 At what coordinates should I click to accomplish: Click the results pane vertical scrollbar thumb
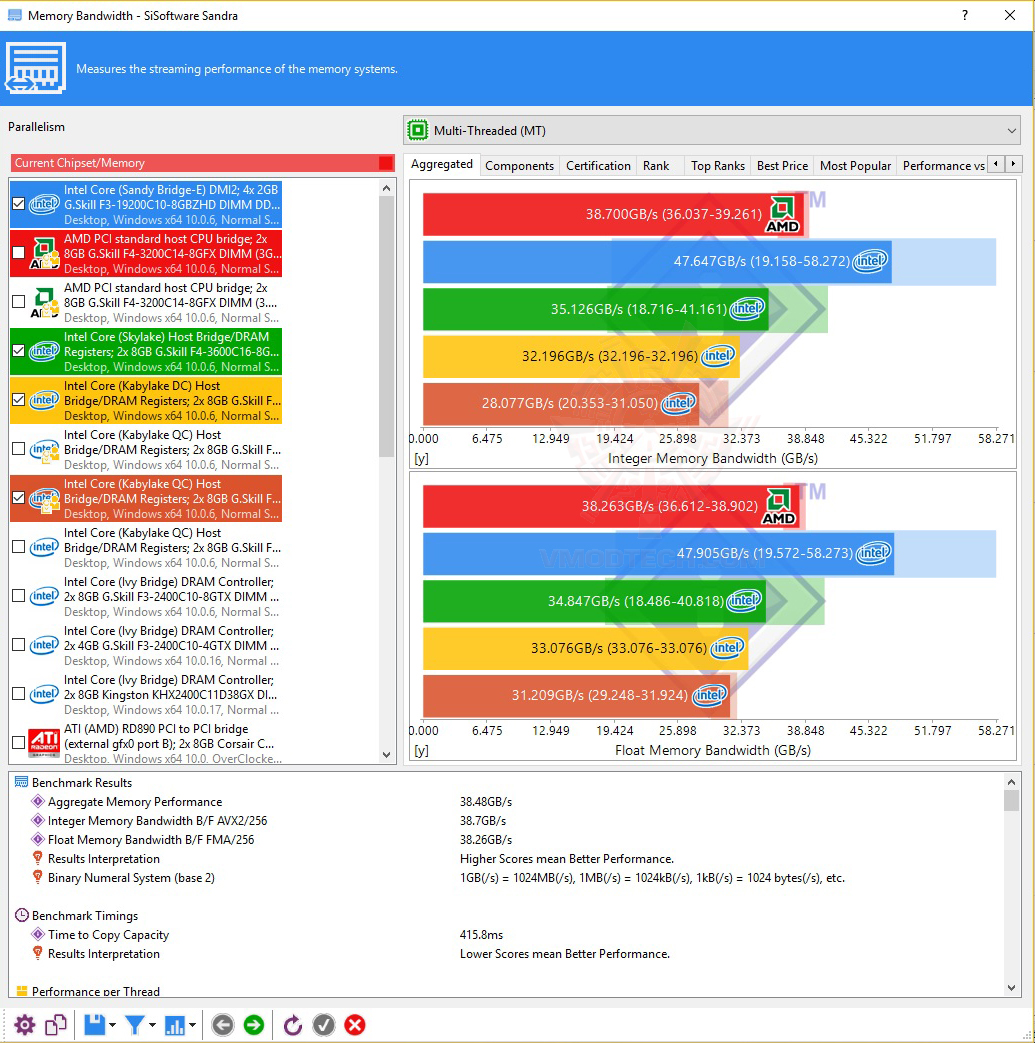point(1011,800)
